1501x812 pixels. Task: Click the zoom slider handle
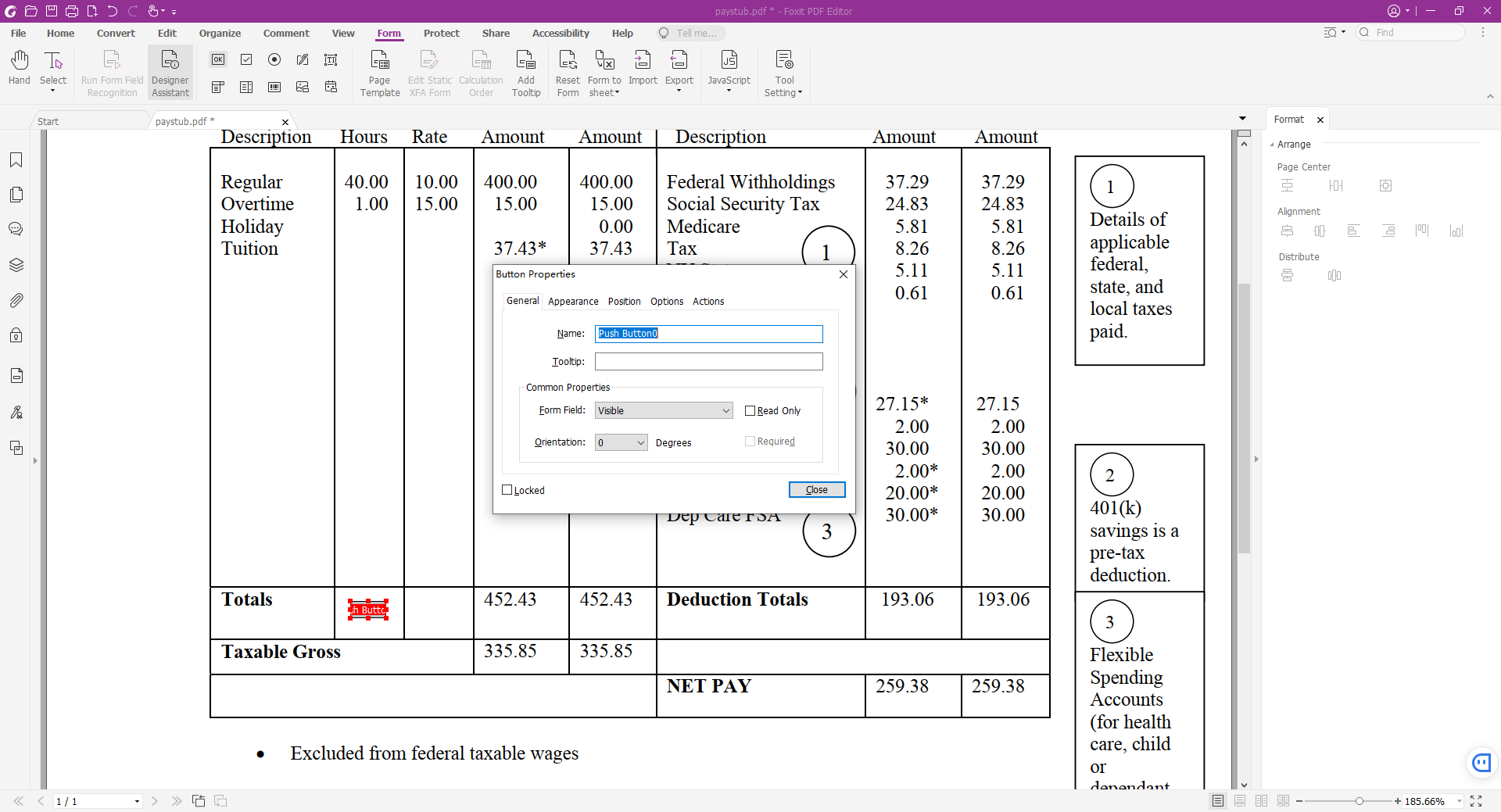click(1359, 801)
